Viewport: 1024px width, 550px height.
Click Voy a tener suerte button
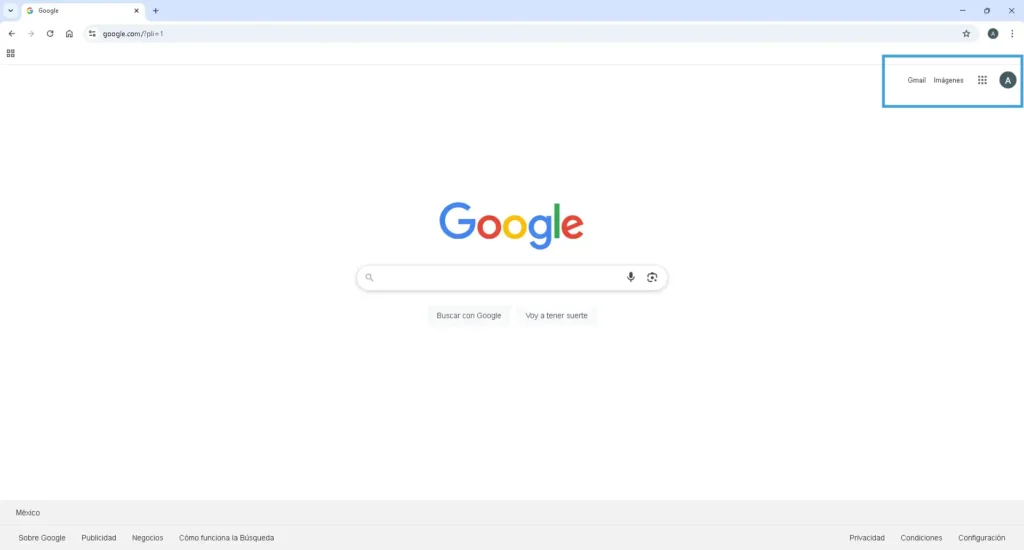556,315
